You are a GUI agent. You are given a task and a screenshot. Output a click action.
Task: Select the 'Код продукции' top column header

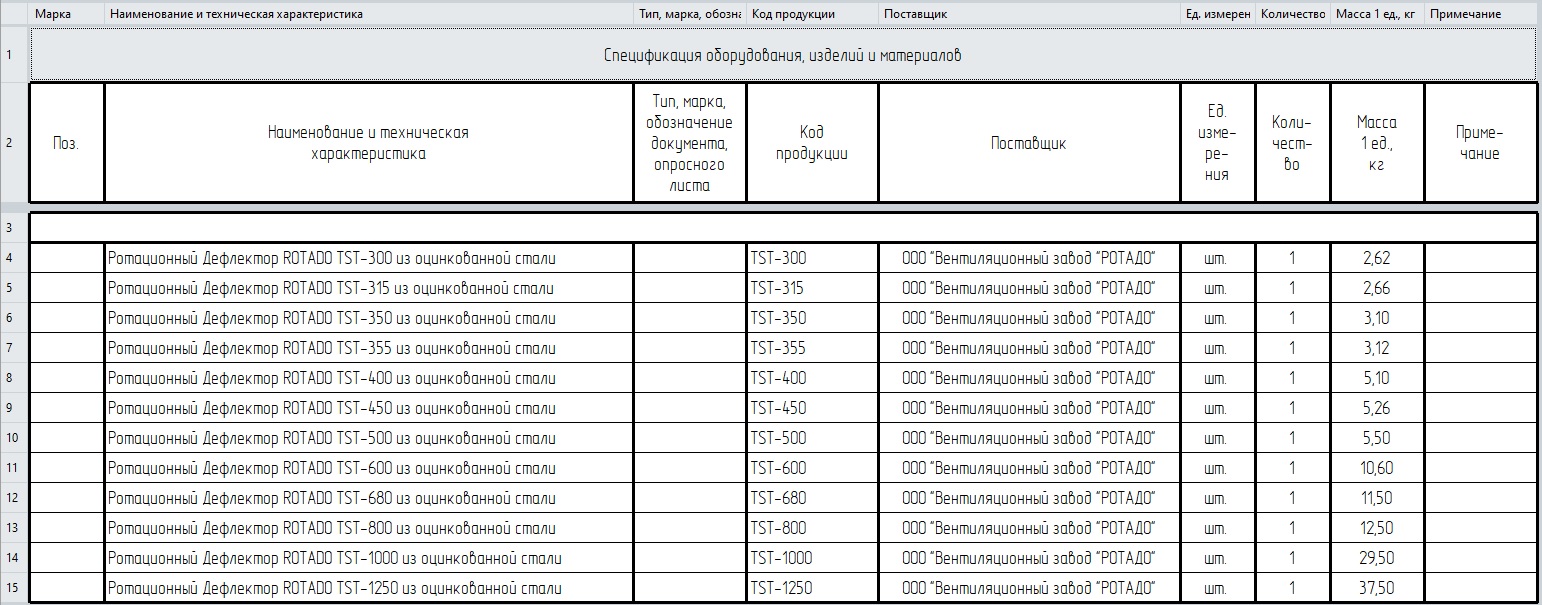pos(812,14)
